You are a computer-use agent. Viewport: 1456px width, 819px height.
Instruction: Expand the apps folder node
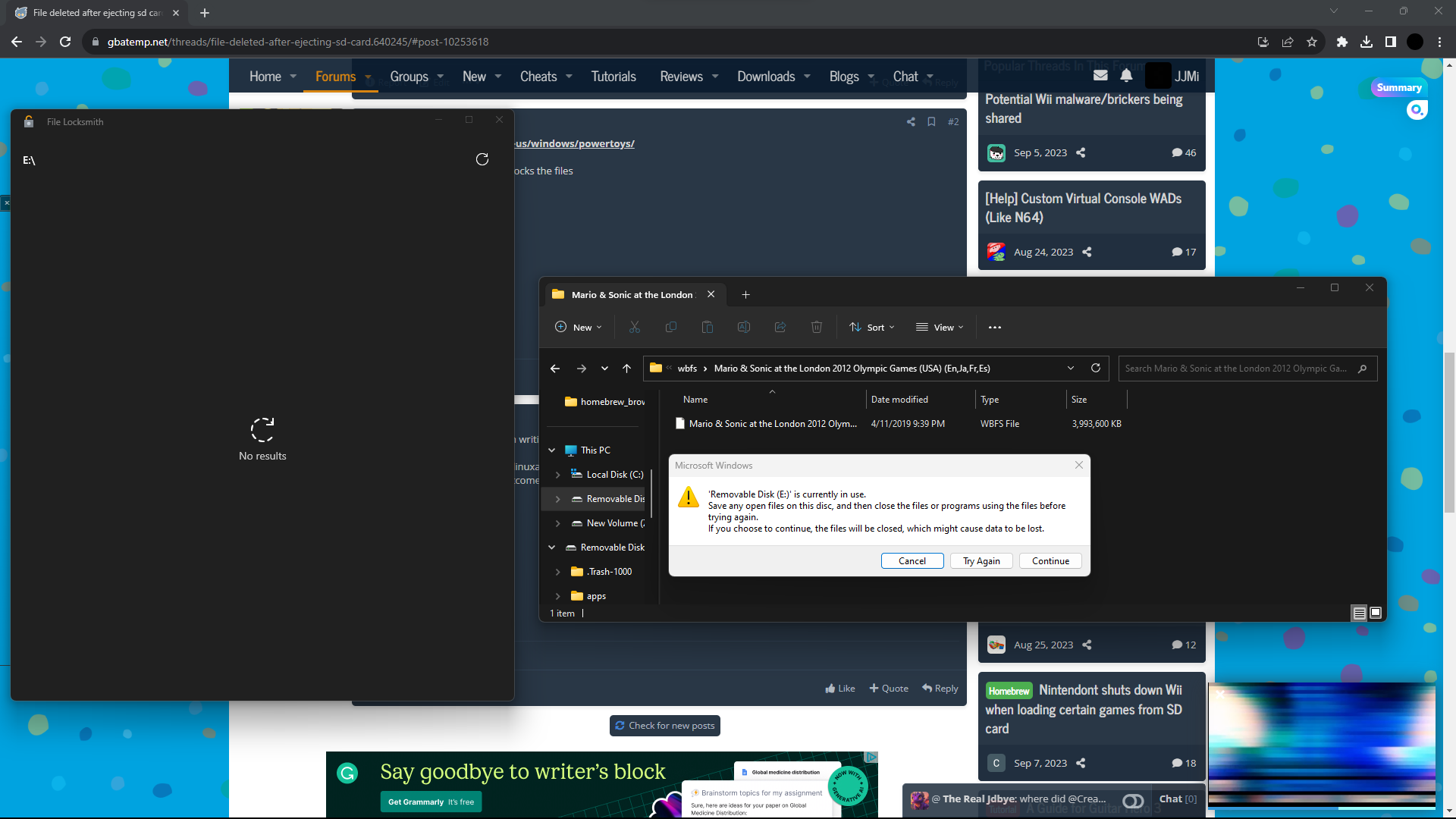point(558,596)
